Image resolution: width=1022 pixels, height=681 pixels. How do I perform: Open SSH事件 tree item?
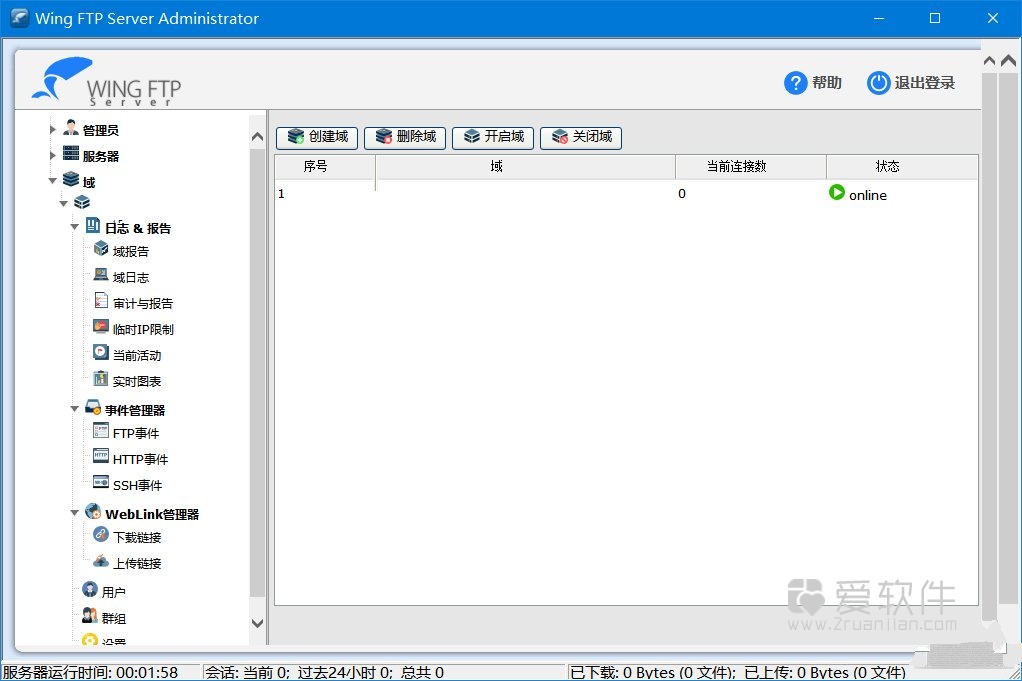[x=138, y=485]
